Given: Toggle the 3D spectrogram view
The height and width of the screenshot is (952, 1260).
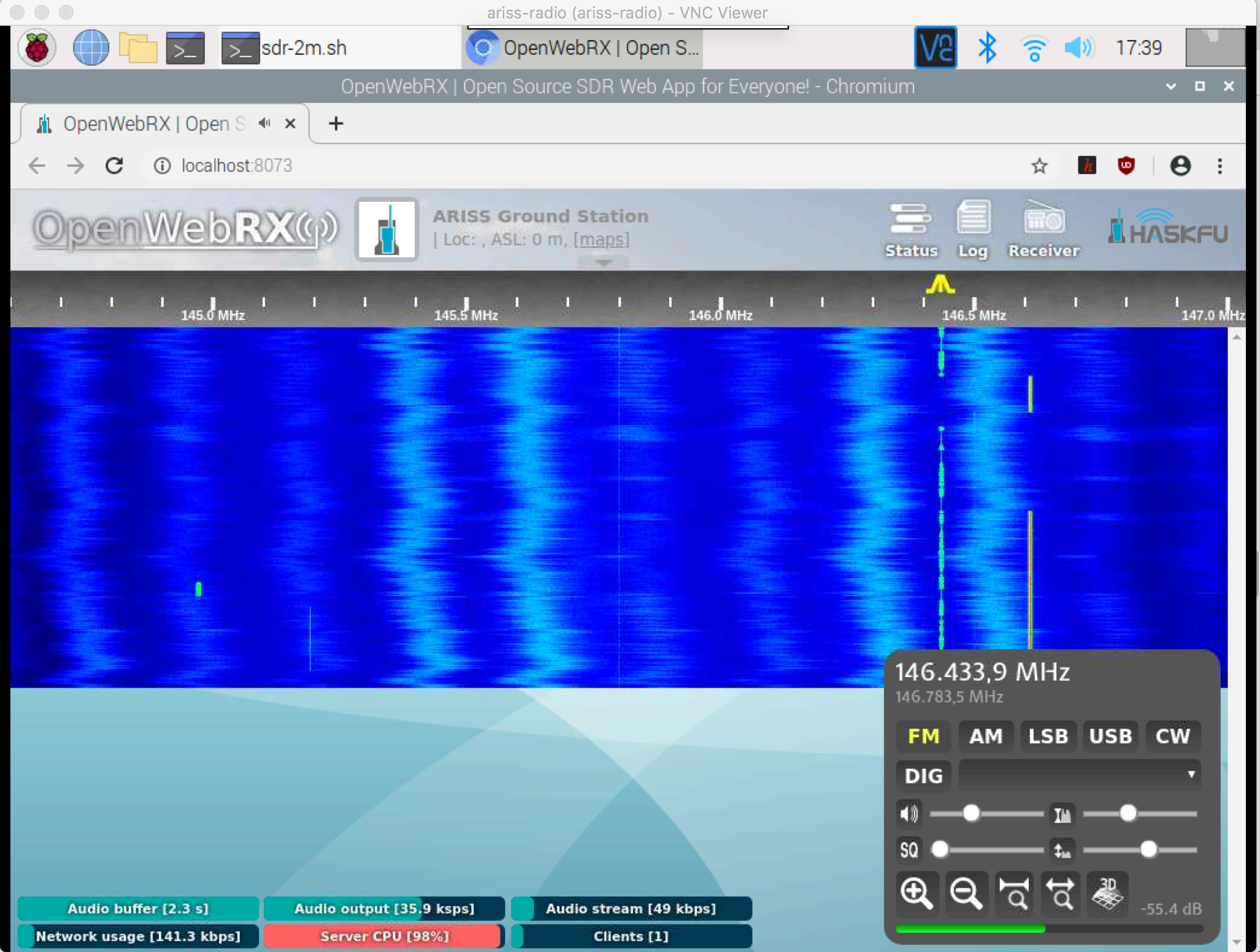Looking at the screenshot, I should [1108, 893].
